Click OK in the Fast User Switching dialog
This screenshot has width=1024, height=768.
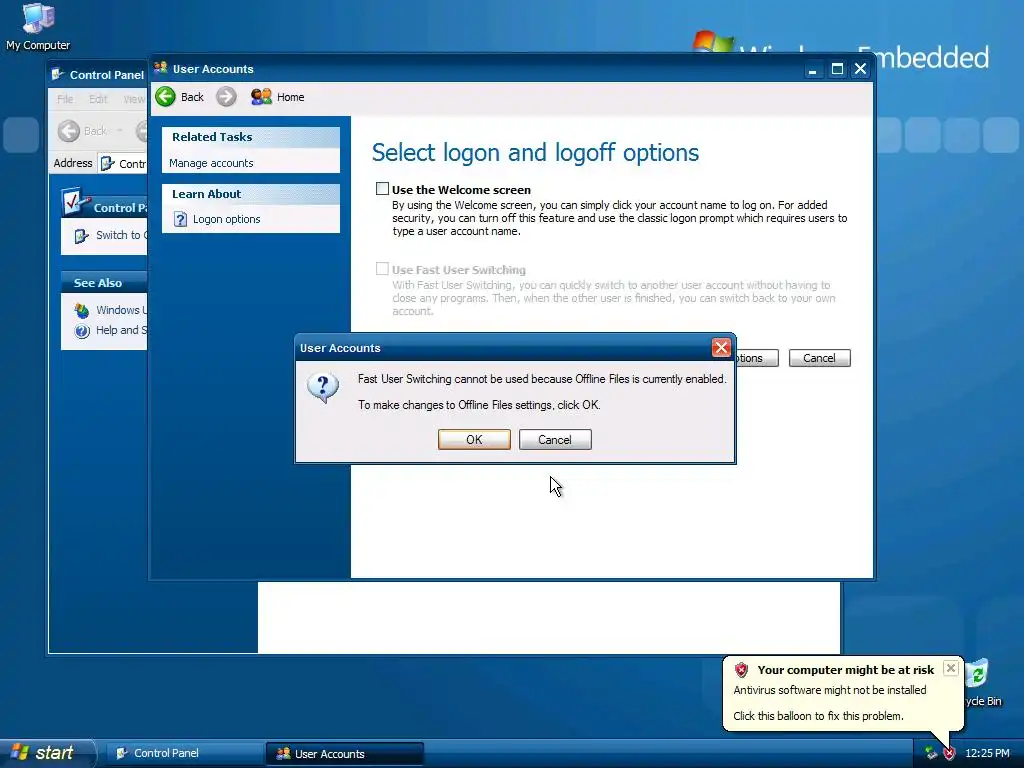click(474, 440)
